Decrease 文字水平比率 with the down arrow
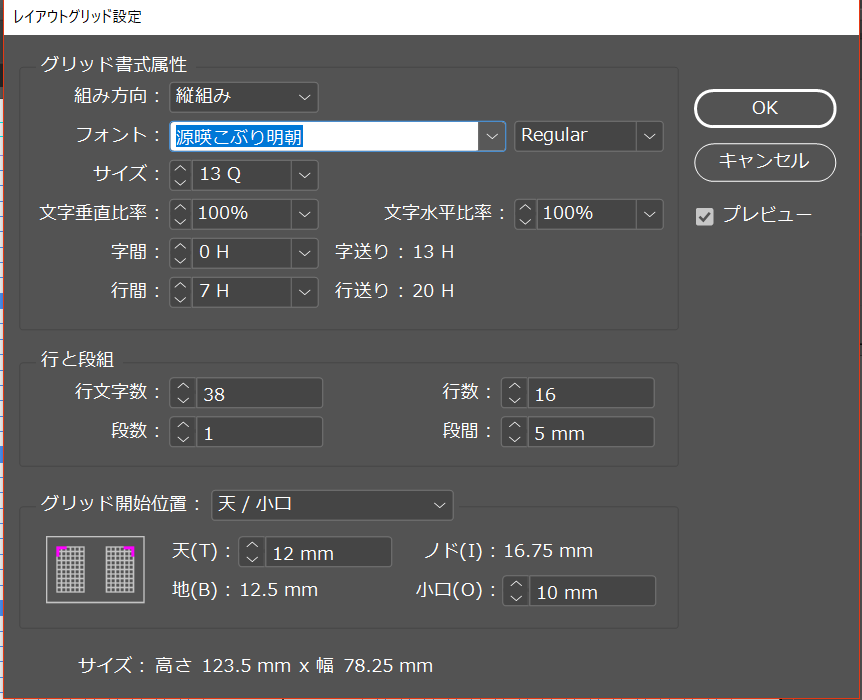The height and width of the screenshot is (700, 862). 526,222
